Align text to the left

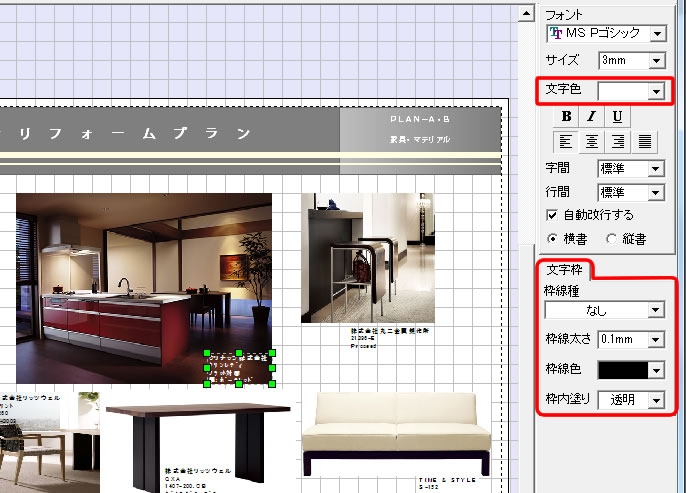[x=566, y=142]
